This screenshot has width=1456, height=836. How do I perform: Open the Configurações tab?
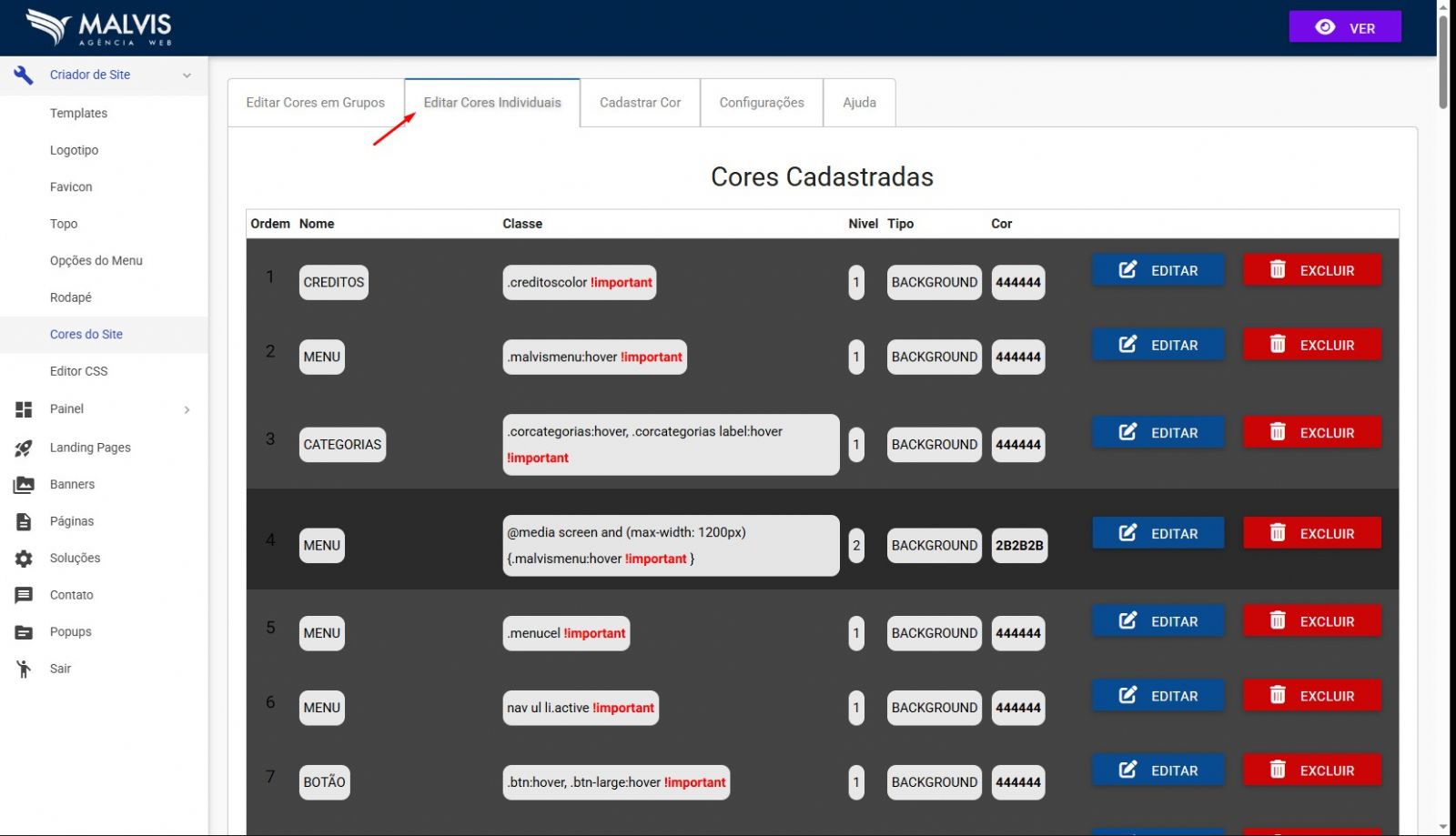(761, 103)
